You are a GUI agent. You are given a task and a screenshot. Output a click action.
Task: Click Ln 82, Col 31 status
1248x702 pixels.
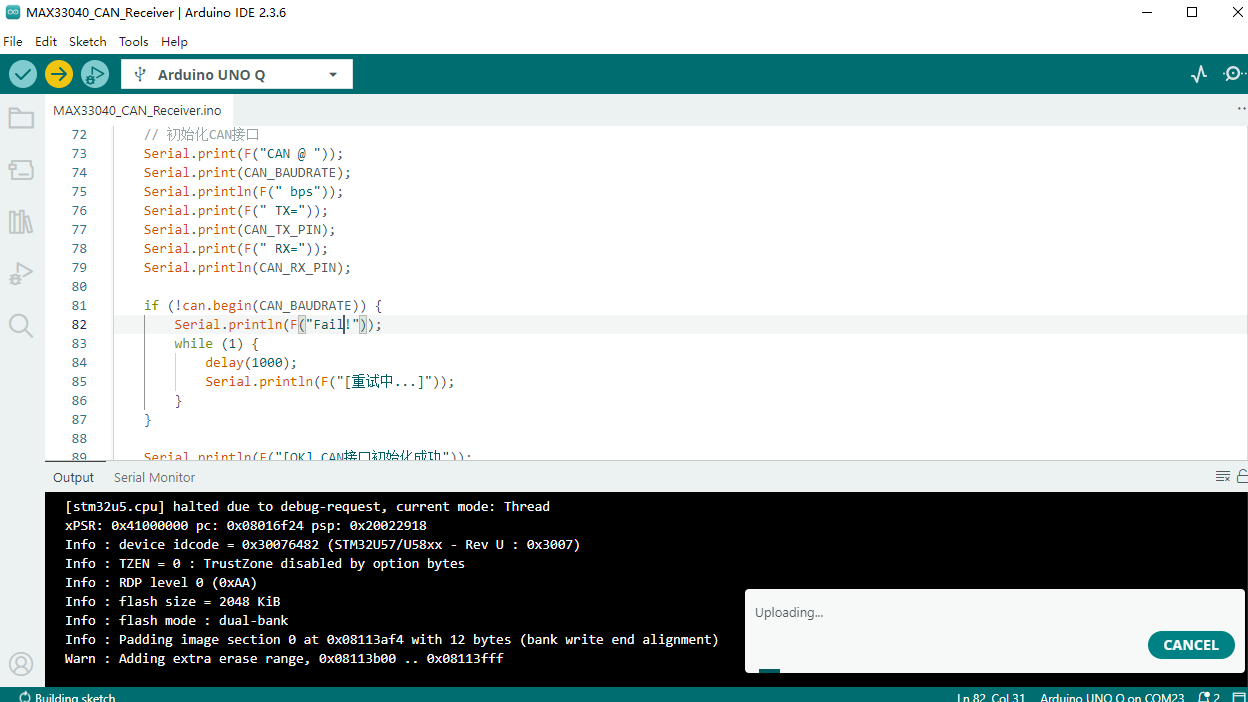pyautogui.click(x=991, y=697)
